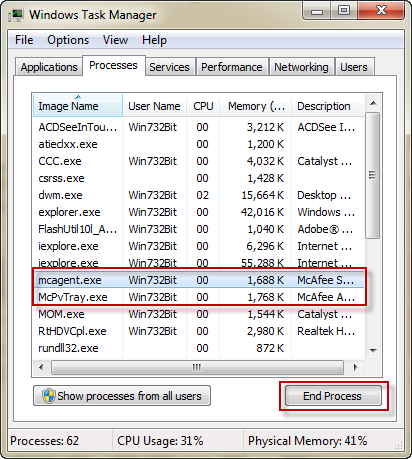Click the vertical scrollbar up arrow
412x459 pixels.
click(373, 103)
